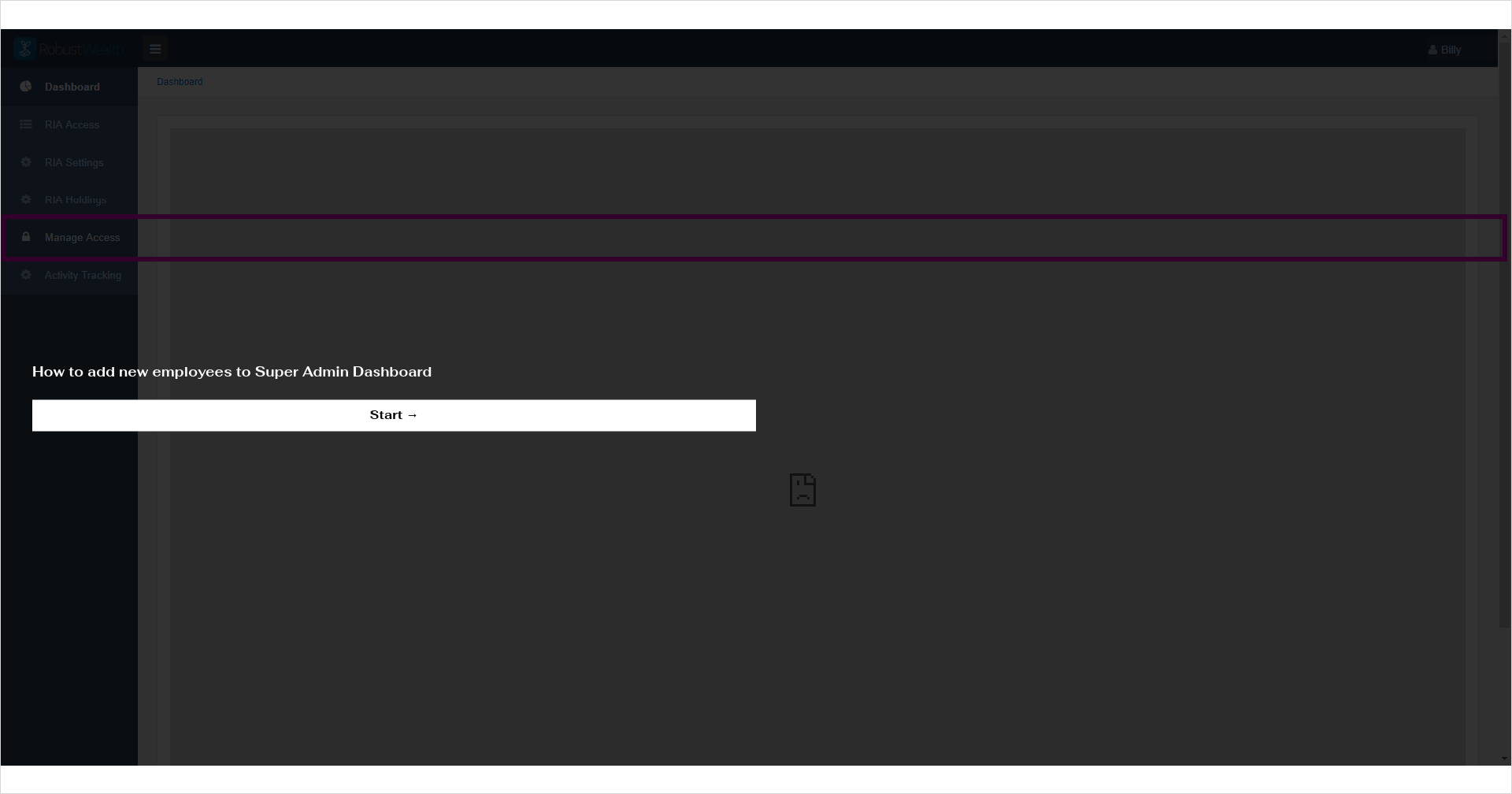The width and height of the screenshot is (1512, 794).
Task: Open RIA Holdings in sidebar
Action: click(x=69, y=200)
